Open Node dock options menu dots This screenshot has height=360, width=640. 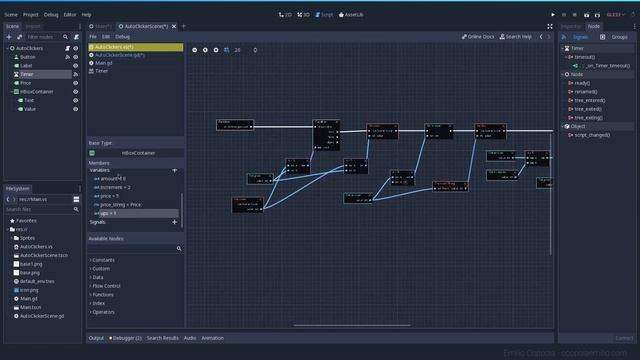[x=634, y=27]
